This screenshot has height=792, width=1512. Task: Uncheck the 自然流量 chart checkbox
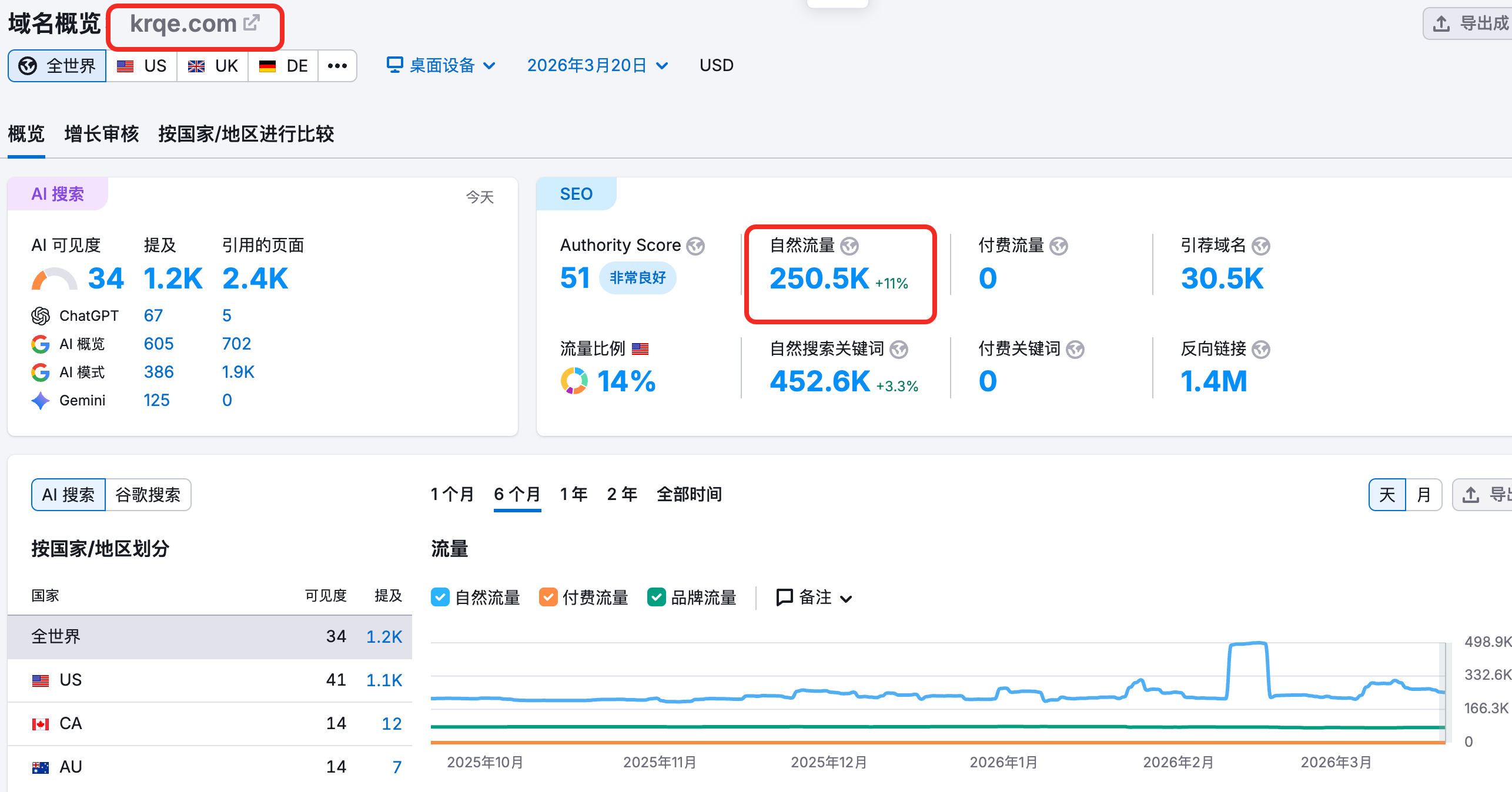[440, 598]
